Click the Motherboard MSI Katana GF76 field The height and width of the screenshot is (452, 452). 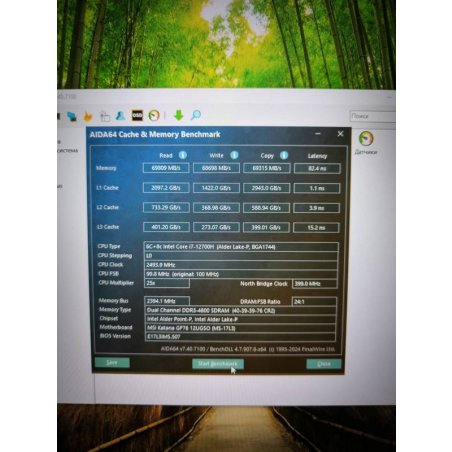click(240, 328)
